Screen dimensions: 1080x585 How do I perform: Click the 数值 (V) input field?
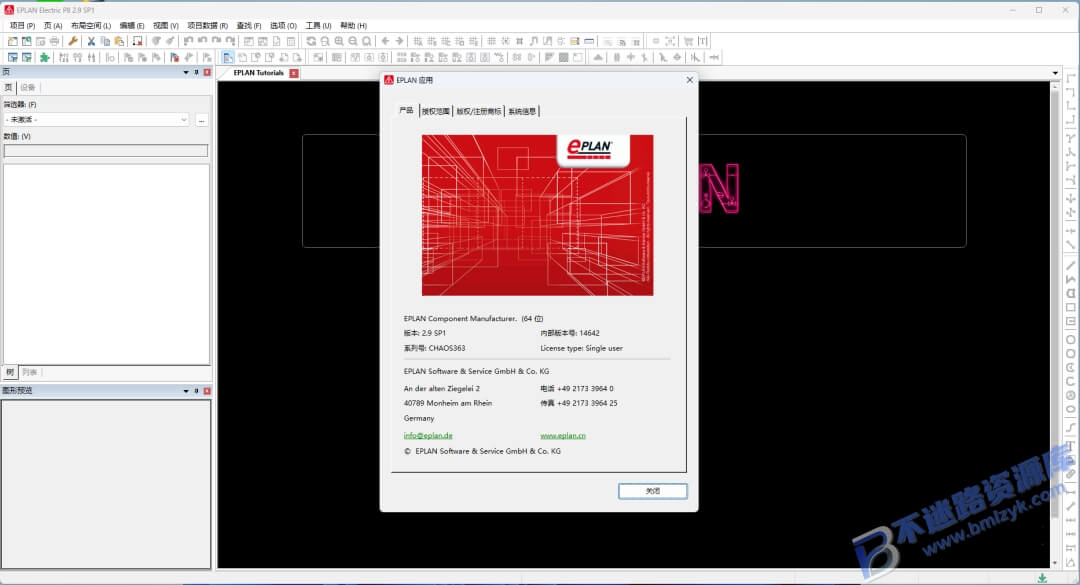pos(105,150)
